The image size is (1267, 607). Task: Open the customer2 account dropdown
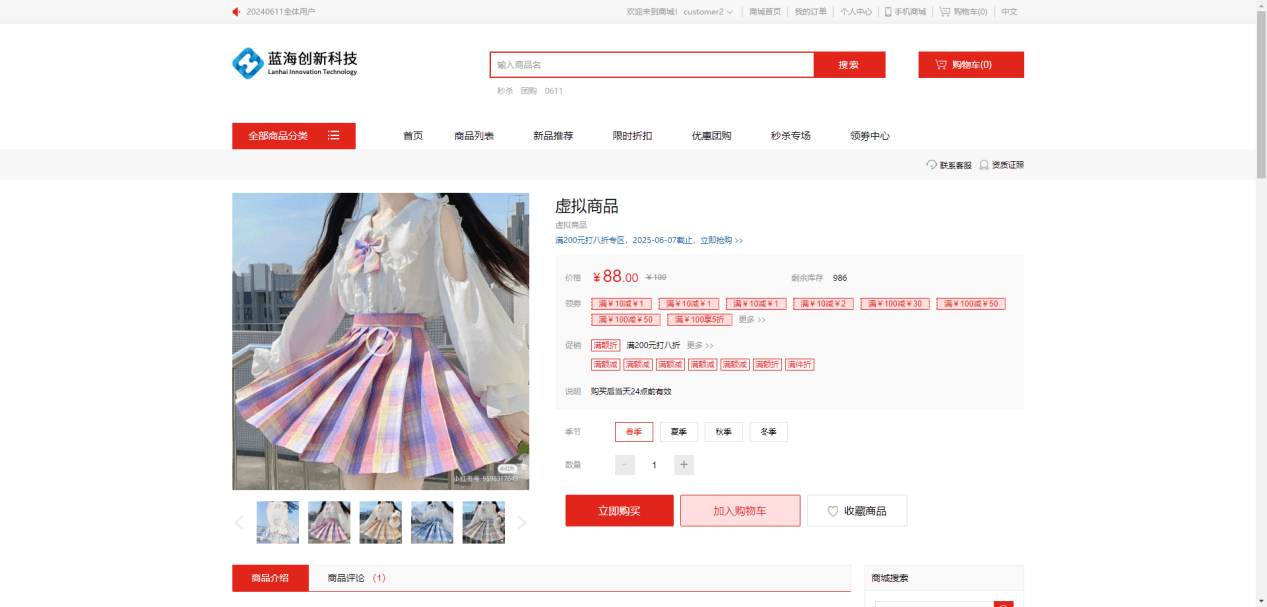[708, 12]
